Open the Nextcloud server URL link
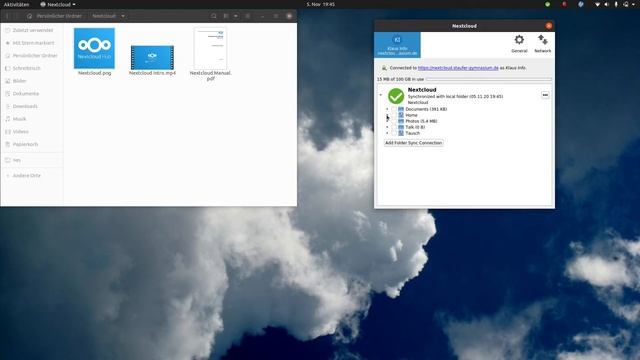This screenshot has width=640, height=360. (x=458, y=68)
